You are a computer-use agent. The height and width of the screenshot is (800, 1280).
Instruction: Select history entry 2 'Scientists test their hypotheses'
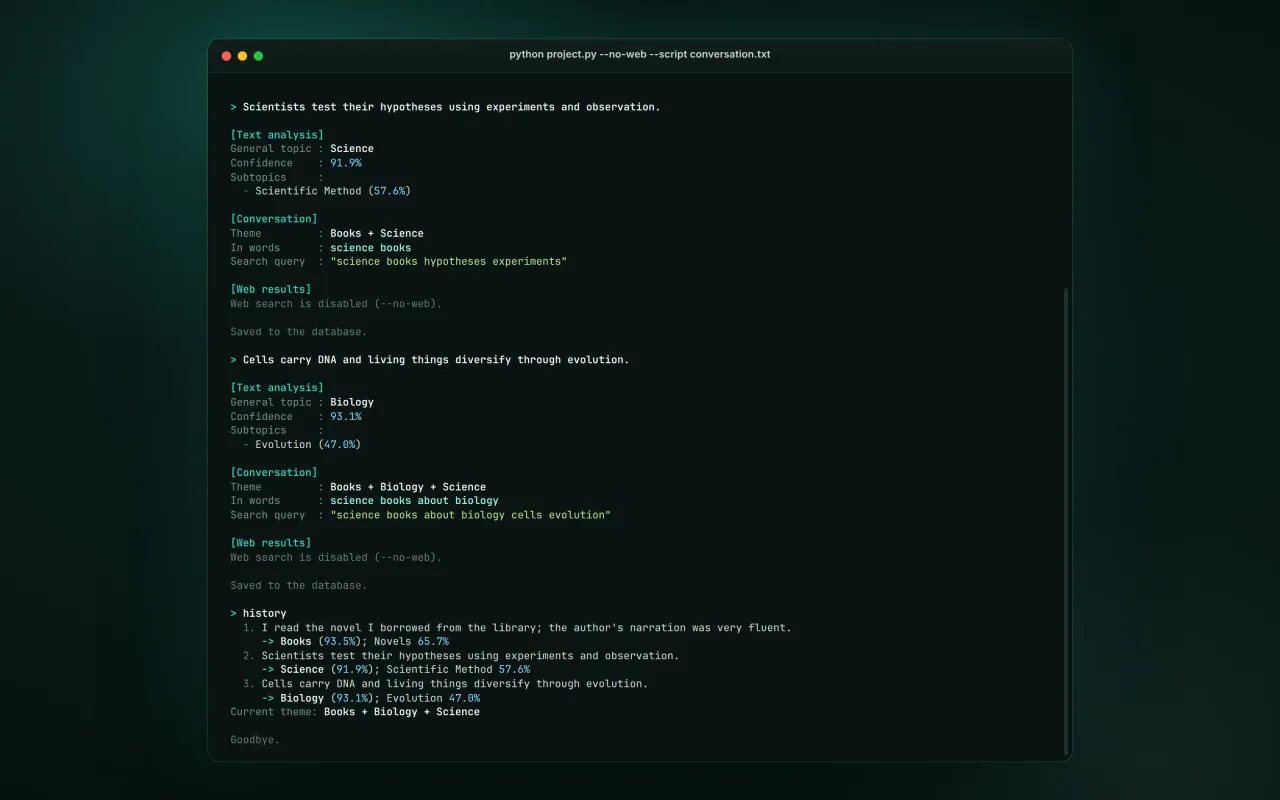coord(461,656)
